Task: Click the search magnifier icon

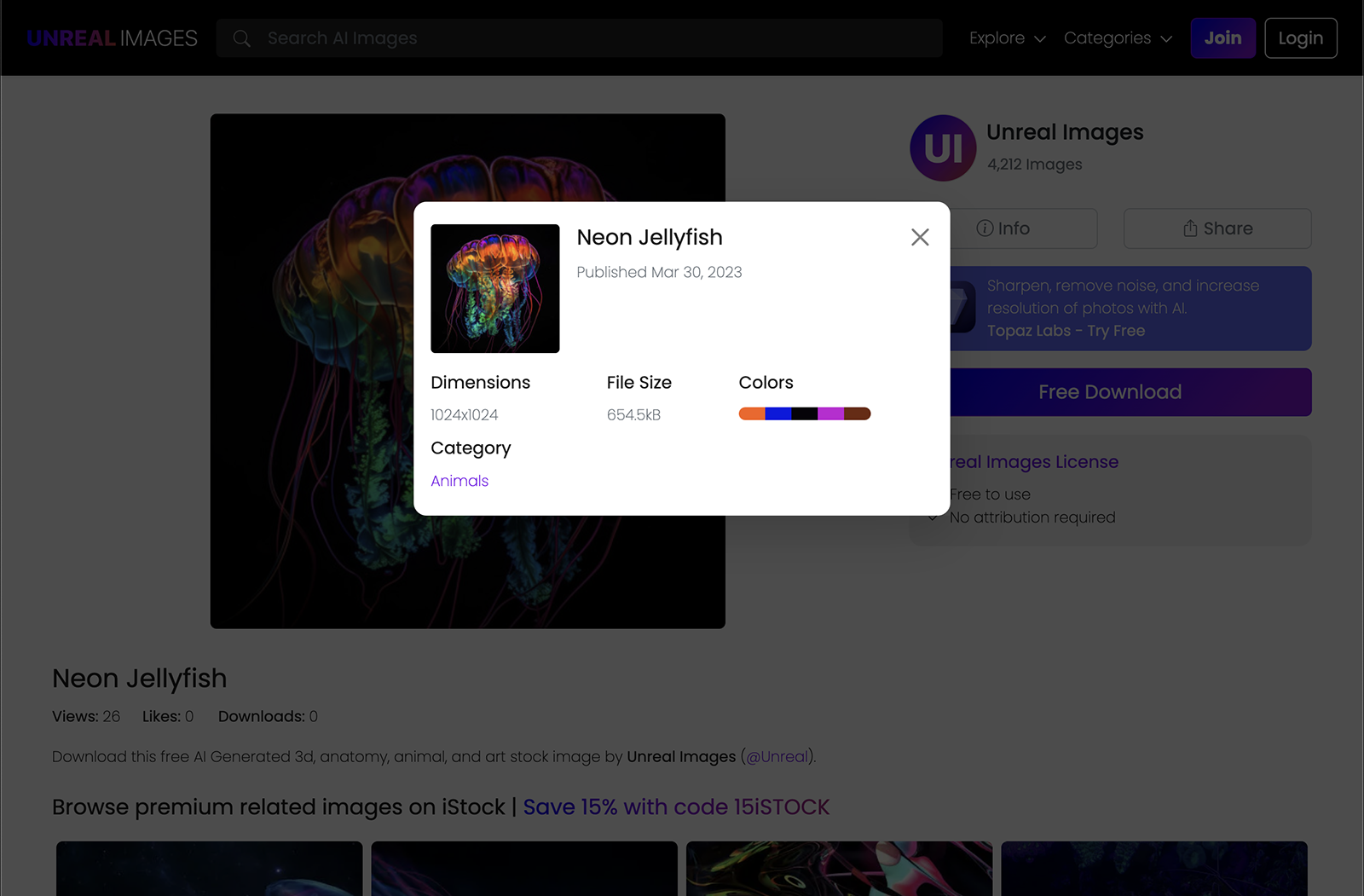Action: click(x=241, y=38)
